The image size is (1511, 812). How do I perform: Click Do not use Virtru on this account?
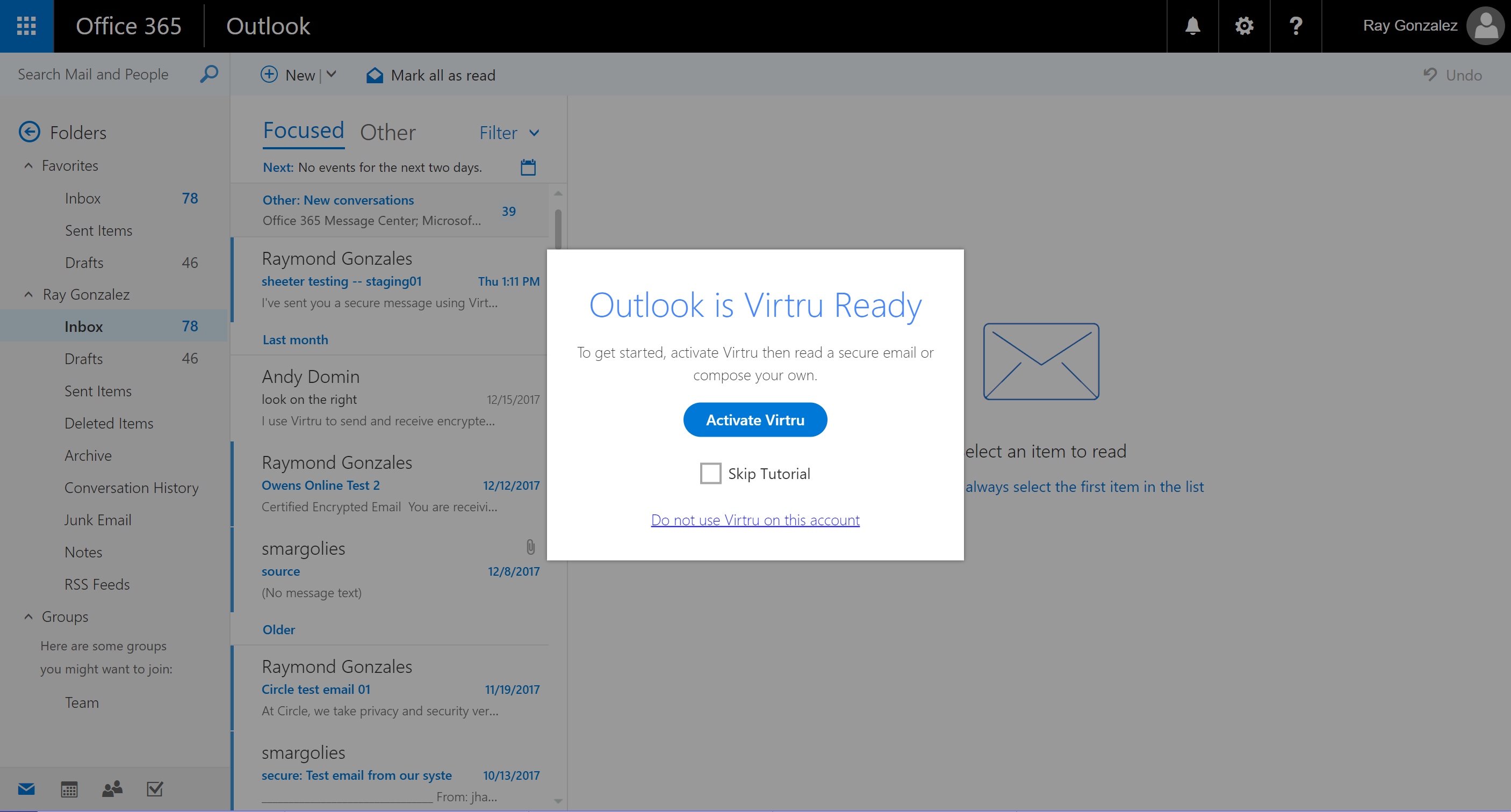click(756, 519)
